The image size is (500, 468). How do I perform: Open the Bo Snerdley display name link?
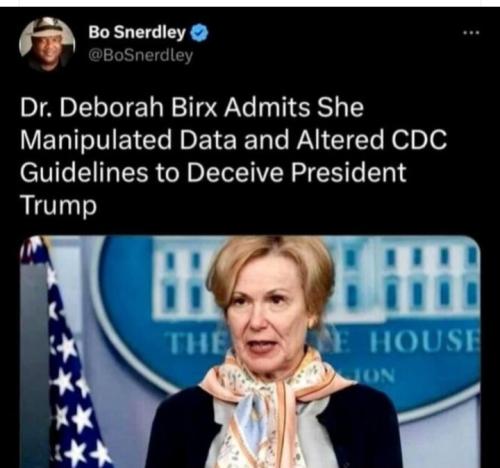tap(137, 32)
